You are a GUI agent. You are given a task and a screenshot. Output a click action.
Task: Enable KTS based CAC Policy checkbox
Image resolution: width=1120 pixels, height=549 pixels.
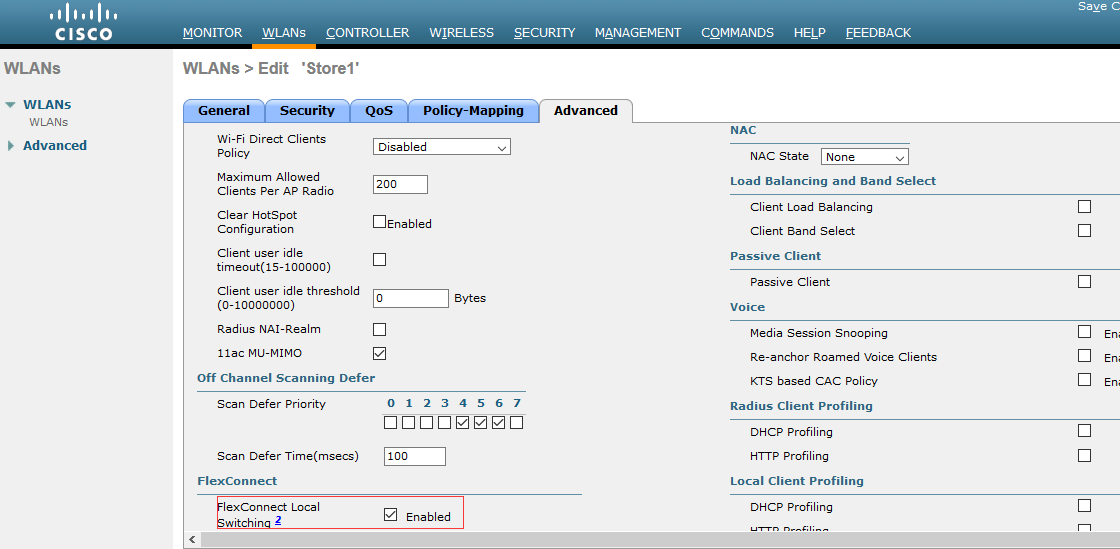(x=1084, y=379)
